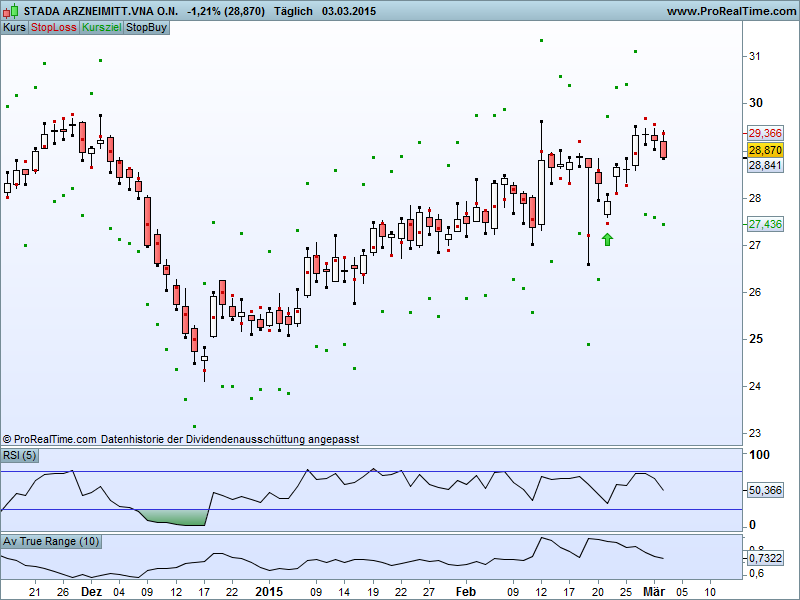Click the red 29,366 price label
This screenshot has width=800, height=600.
(x=765, y=132)
